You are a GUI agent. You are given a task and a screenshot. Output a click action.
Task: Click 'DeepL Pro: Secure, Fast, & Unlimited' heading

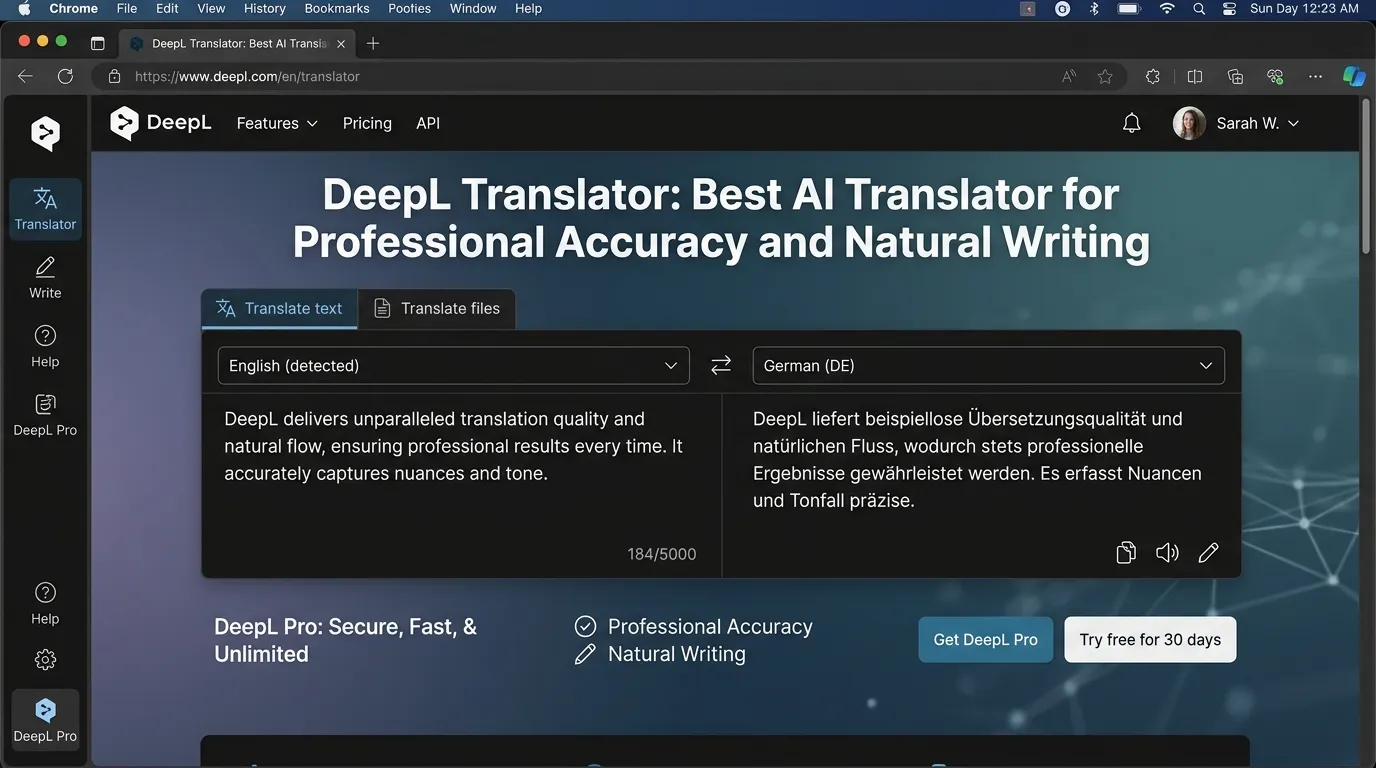[x=346, y=640]
